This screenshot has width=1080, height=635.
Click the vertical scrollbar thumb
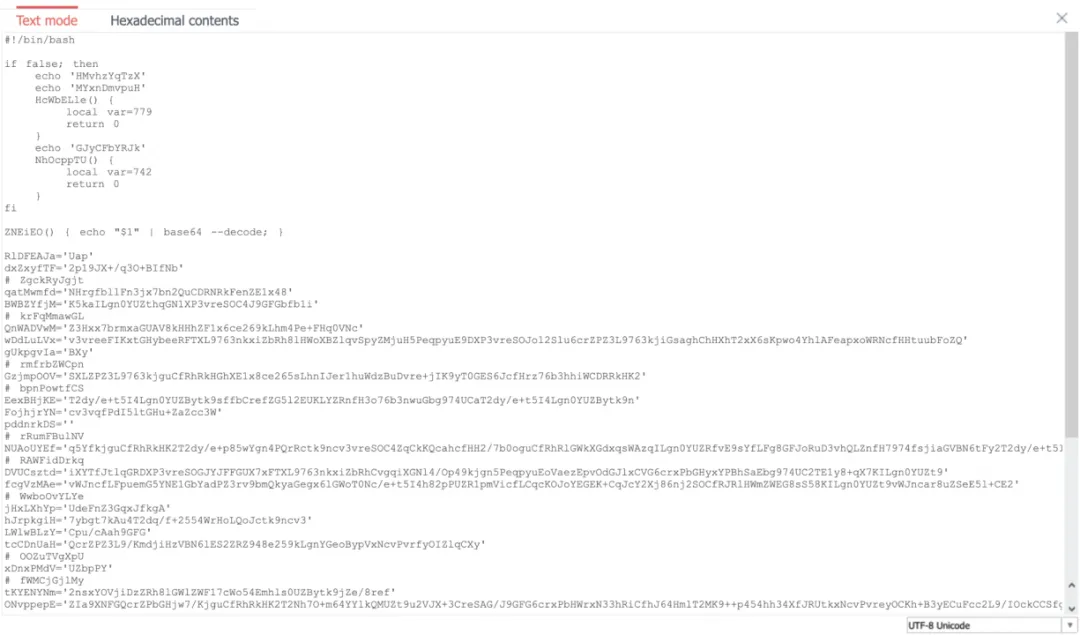1071,234
